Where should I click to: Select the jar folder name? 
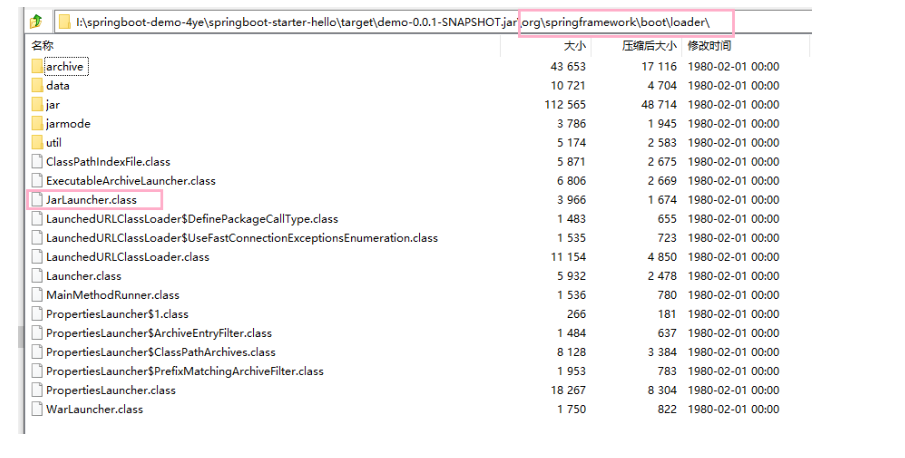[x=53, y=104]
